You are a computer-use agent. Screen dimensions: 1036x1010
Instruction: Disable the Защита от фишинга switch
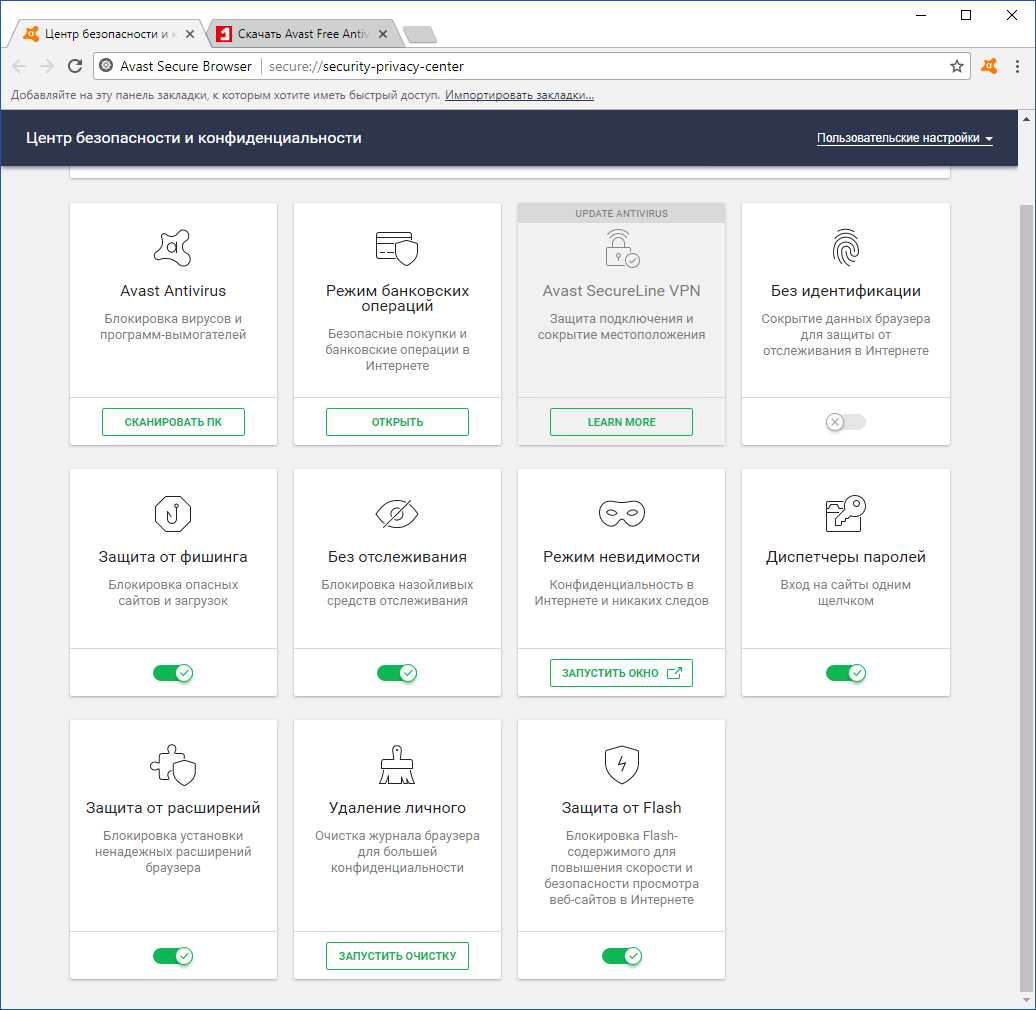tap(172, 673)
